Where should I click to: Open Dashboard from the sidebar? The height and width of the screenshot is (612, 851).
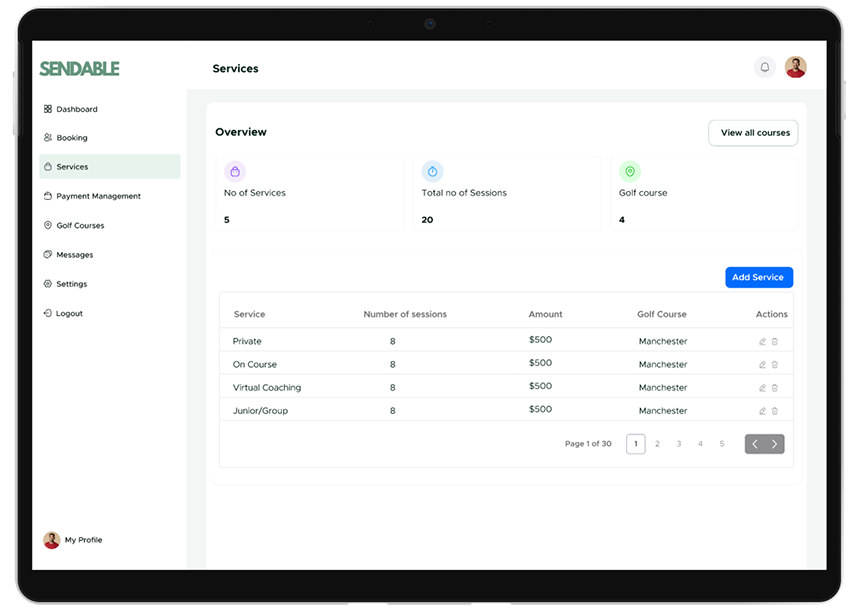76,109
